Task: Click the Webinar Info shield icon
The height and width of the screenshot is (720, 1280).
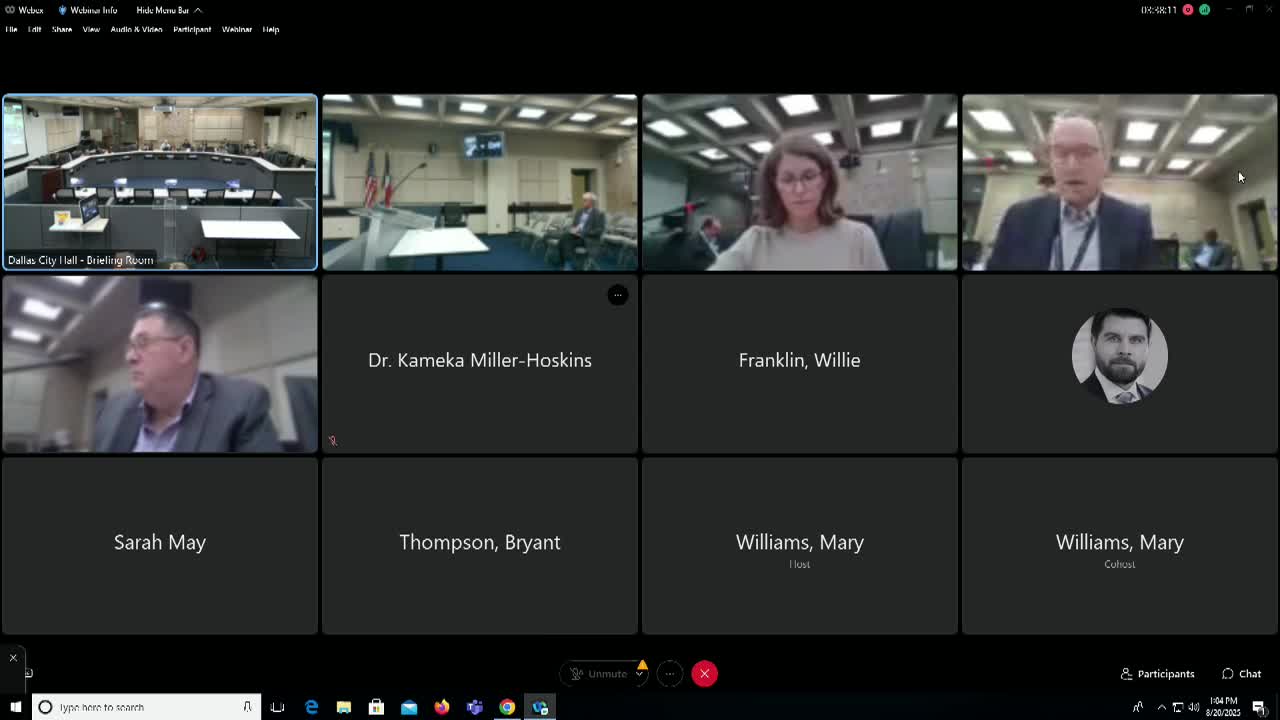Action: point(63,10)
